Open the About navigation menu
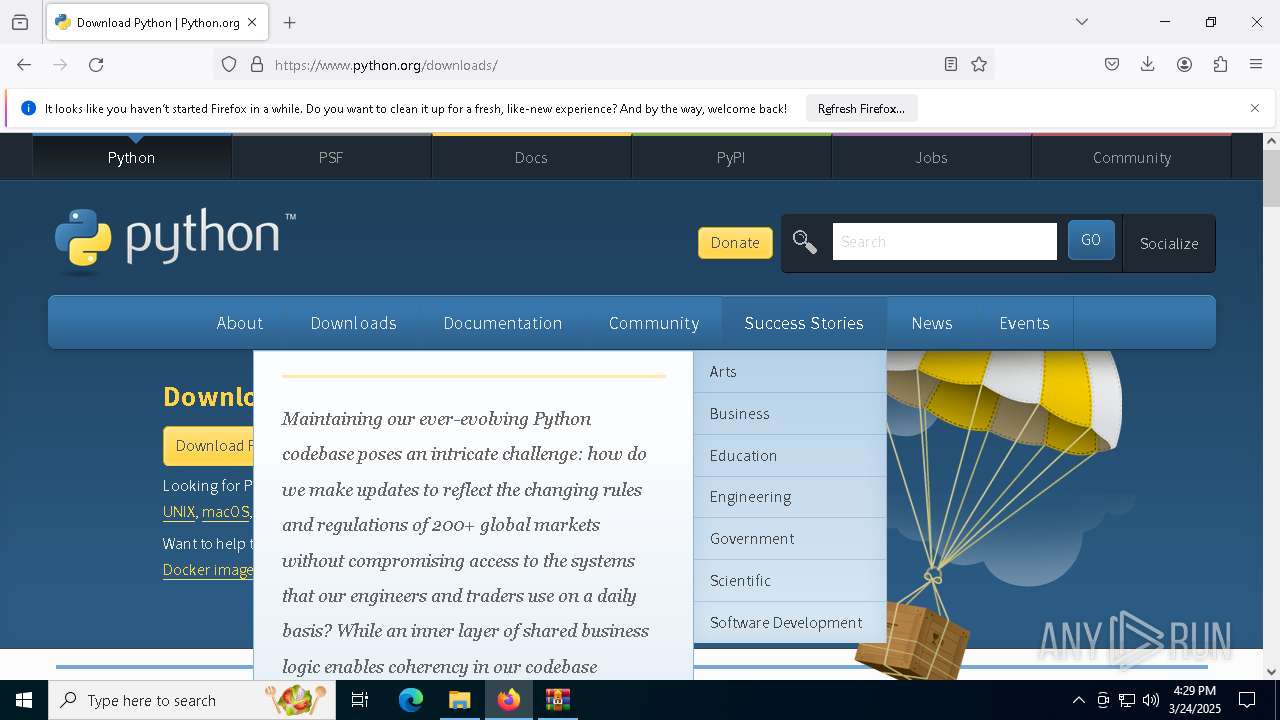Viewport: 1280px width, 720px height. coord(240,323)
